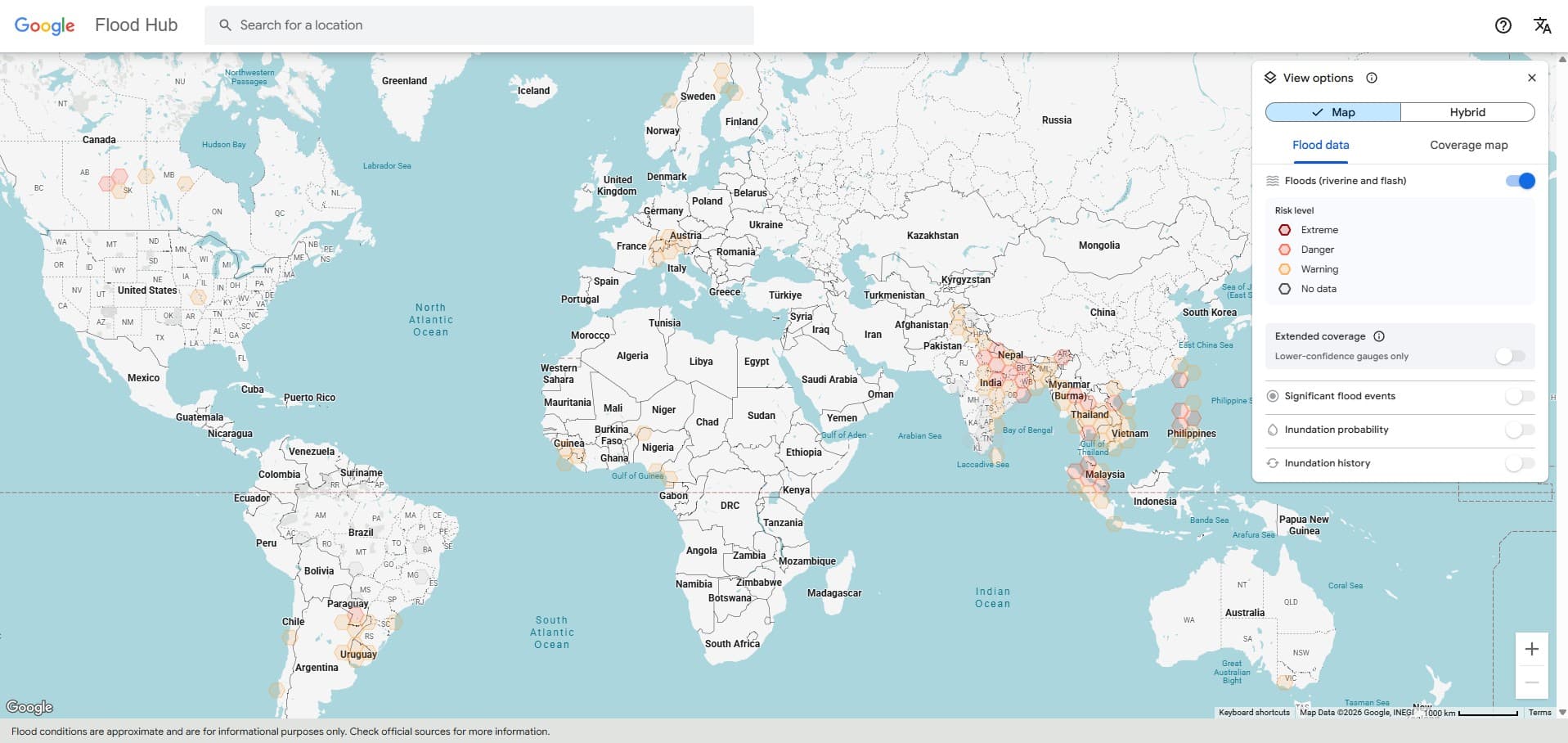The height and width of the screenshot is (743, 1568).
Task: Open the Extended coverage info icon
Action: [x=1379, y=336]
